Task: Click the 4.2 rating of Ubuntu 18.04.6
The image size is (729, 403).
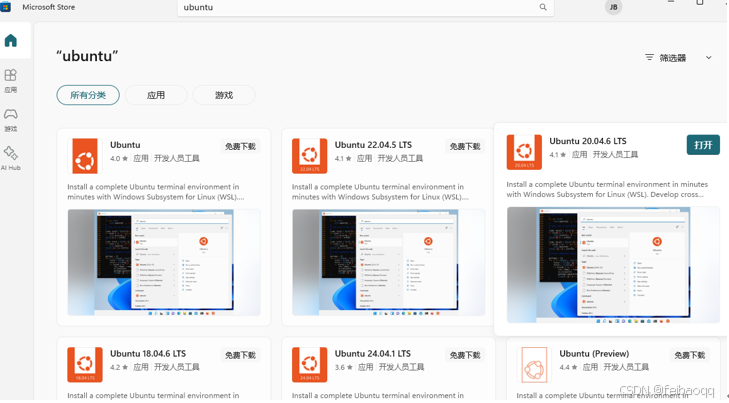Action: [119, 367]
